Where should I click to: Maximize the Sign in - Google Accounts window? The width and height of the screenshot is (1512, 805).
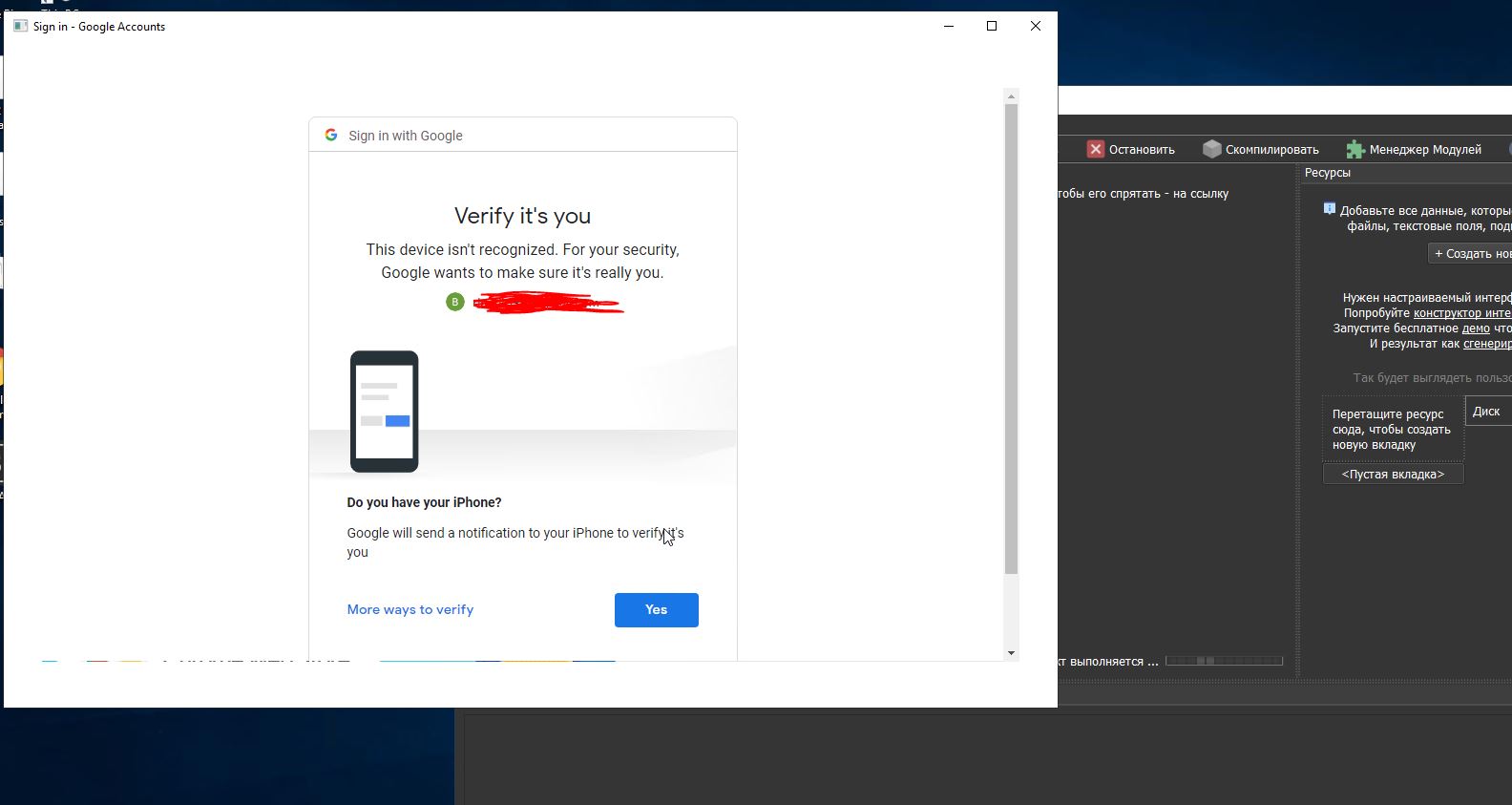[x=992, y=26]
